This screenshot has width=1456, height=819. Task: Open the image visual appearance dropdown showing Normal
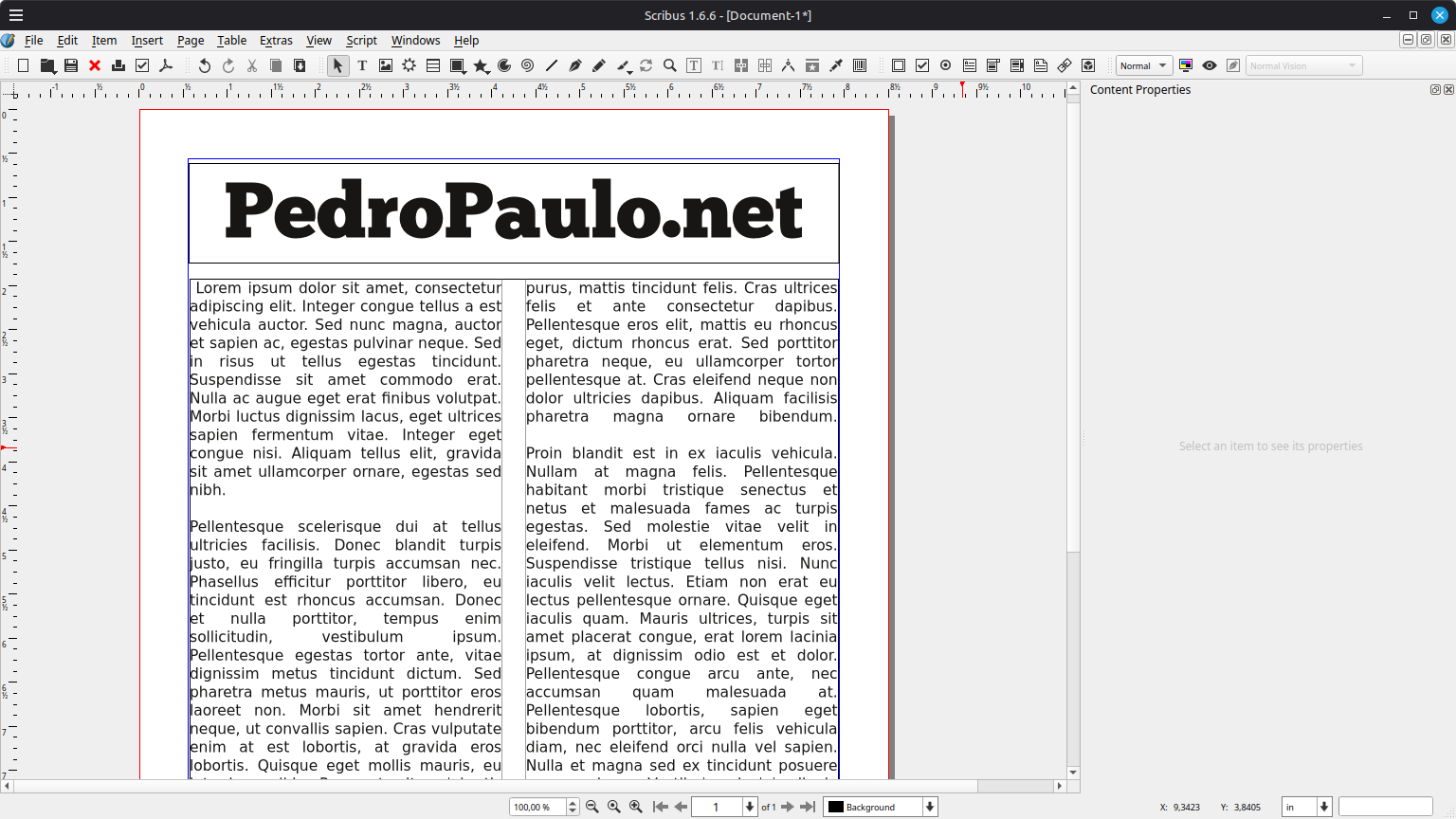click(1143, 65)
